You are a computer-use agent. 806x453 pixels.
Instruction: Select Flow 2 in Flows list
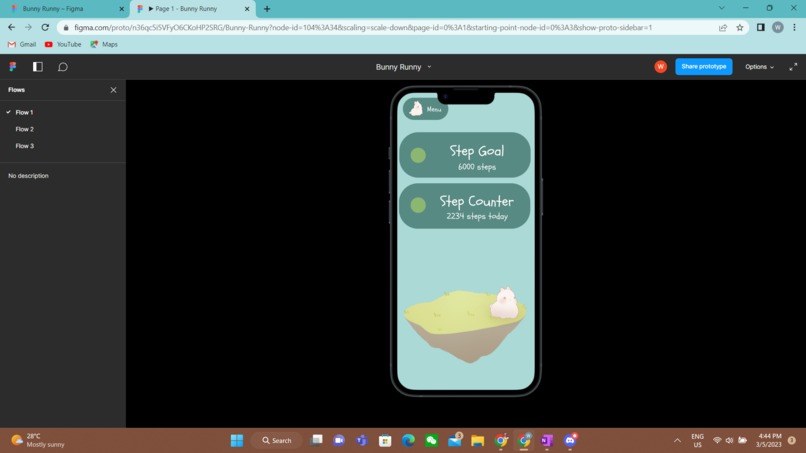pos(24,129)
